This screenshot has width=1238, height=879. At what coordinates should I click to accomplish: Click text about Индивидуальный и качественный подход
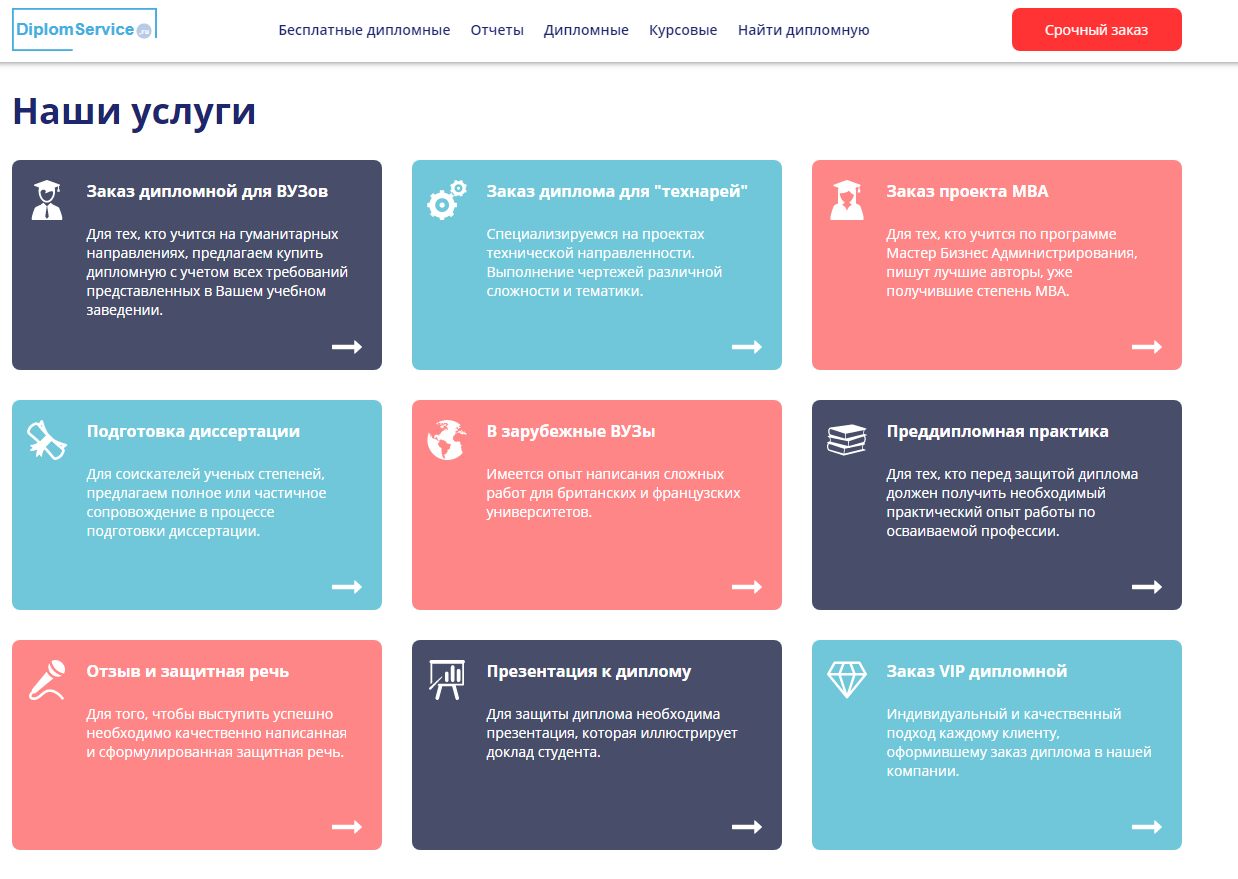(1020, 742)
